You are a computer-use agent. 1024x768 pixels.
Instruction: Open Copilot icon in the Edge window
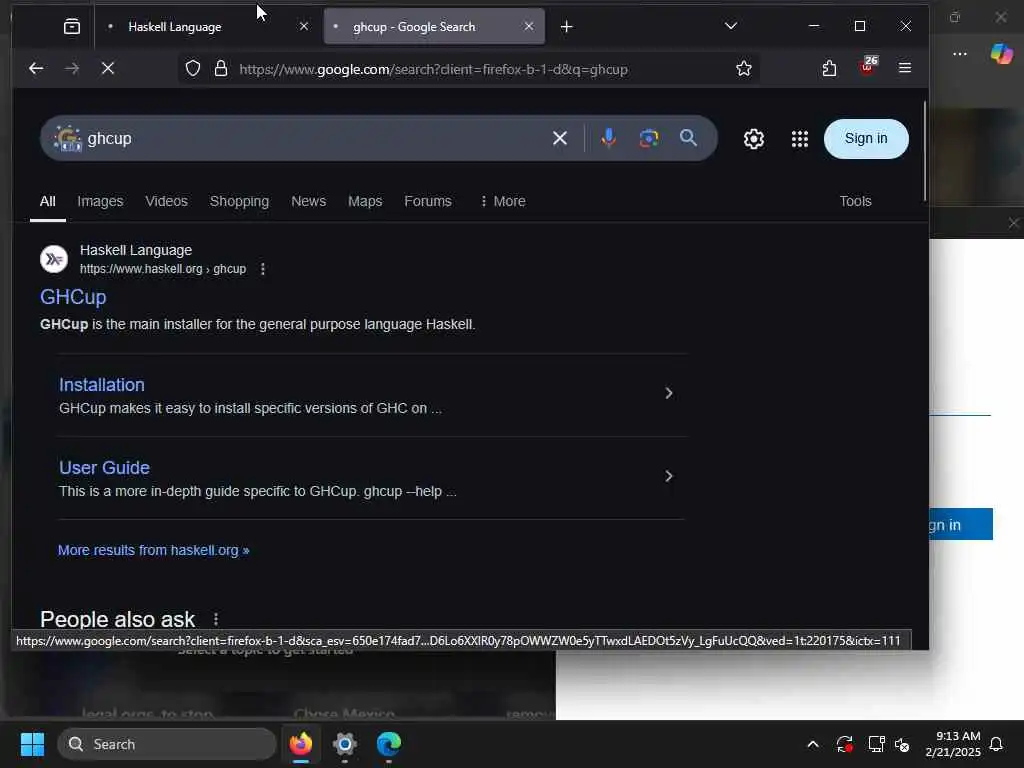(x=1001, y=53)
